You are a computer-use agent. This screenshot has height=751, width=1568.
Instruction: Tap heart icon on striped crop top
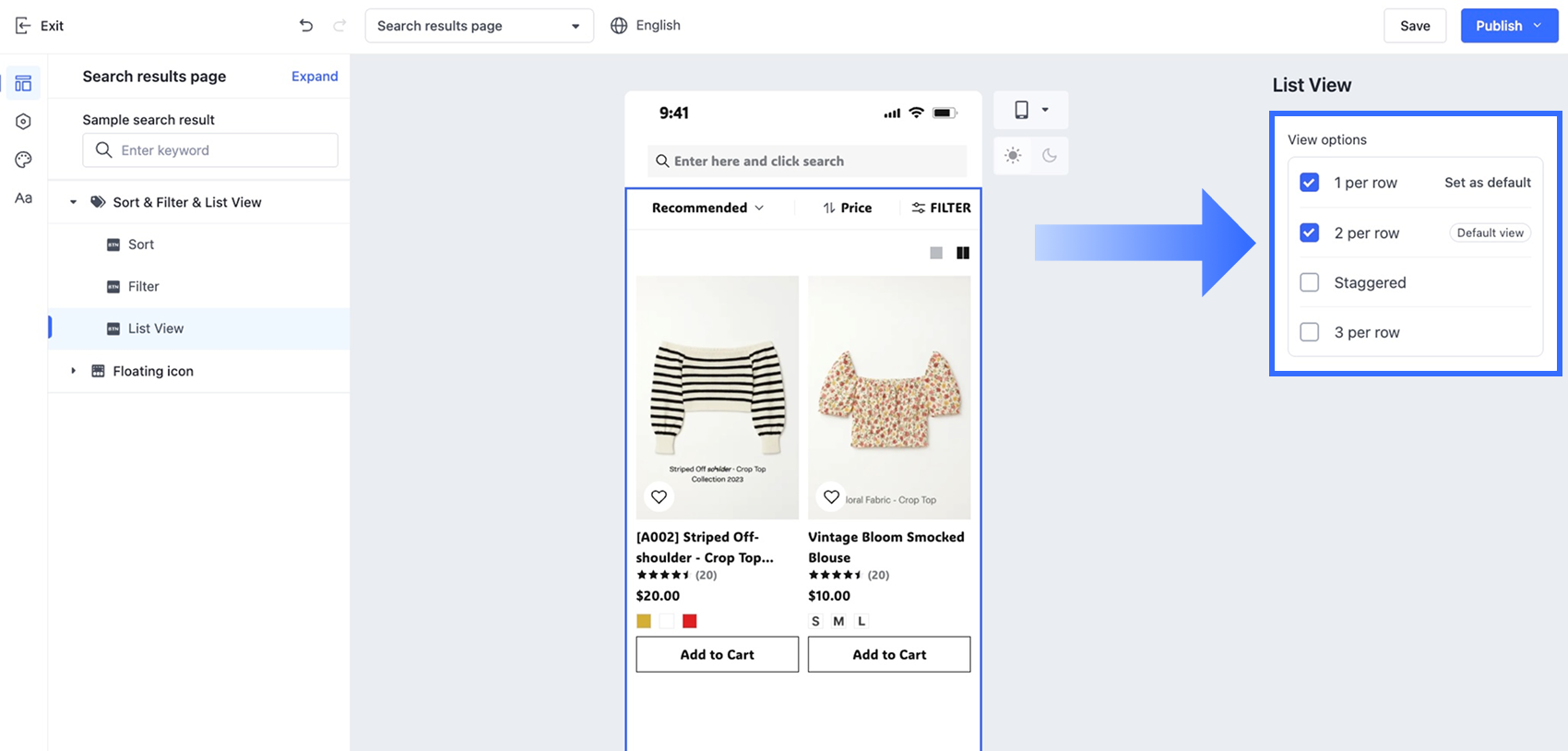[659, 497]
